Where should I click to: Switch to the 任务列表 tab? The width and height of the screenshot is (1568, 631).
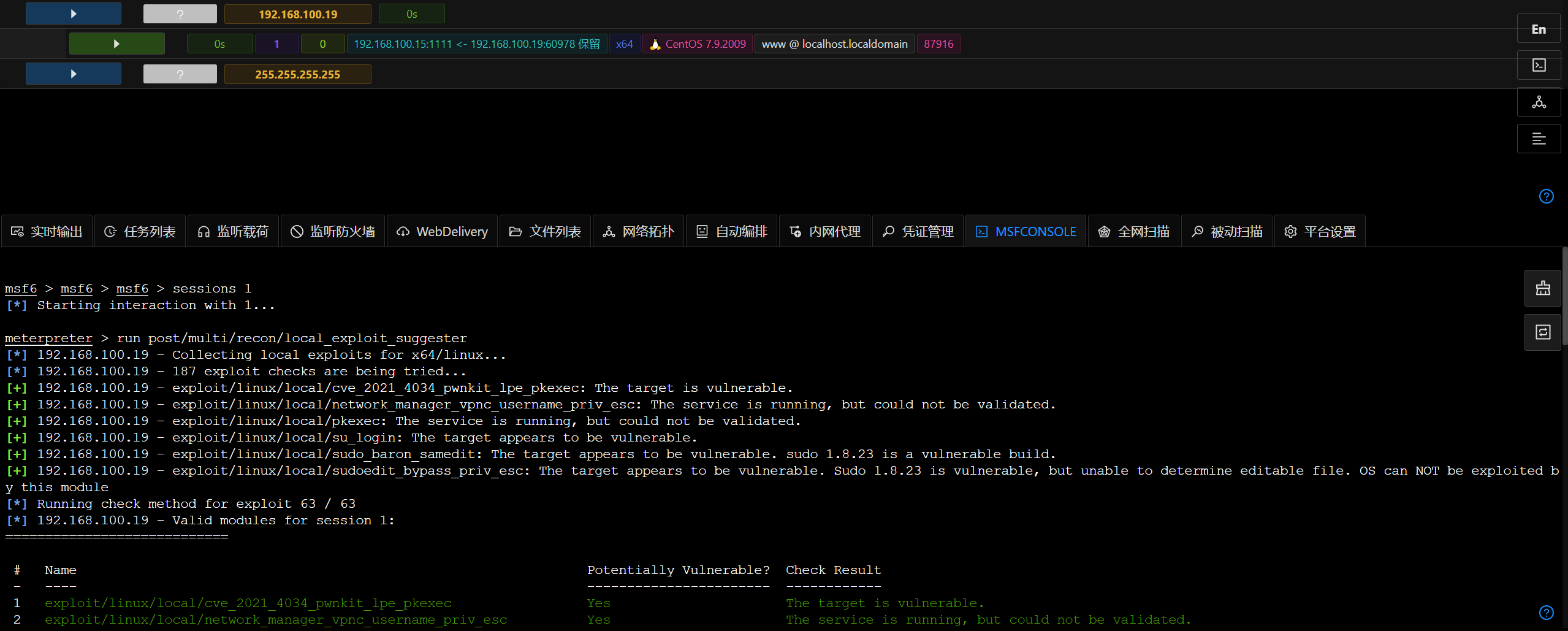click(140, 231)
